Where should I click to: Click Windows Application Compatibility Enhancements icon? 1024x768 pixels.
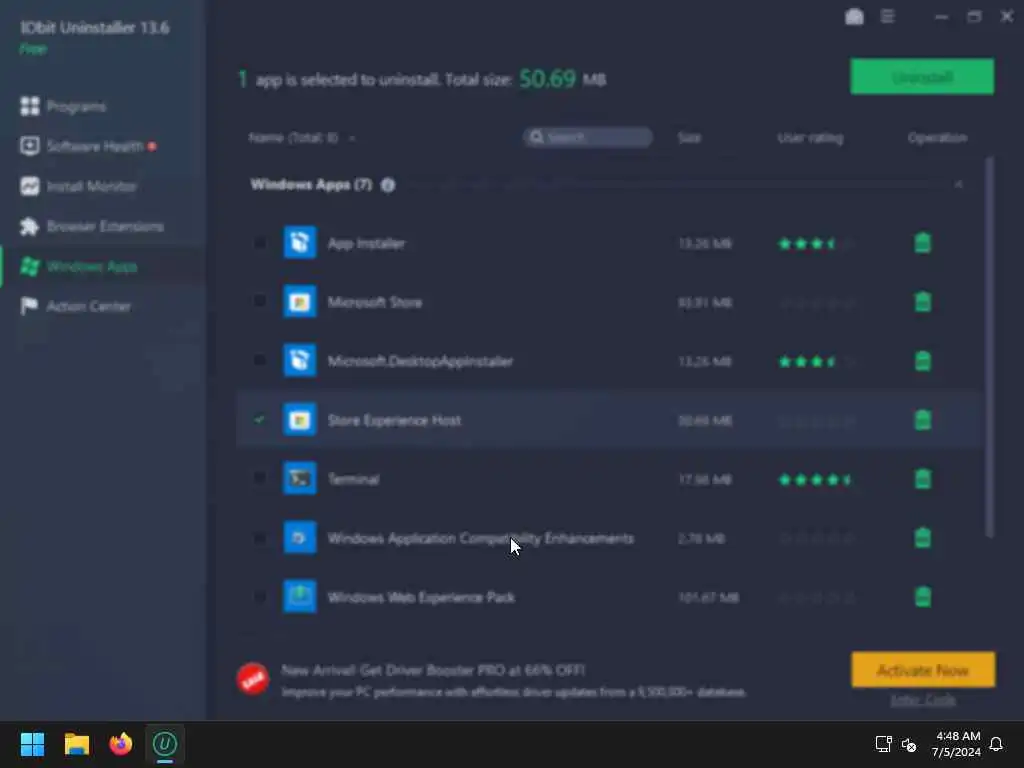pos(300,537)
